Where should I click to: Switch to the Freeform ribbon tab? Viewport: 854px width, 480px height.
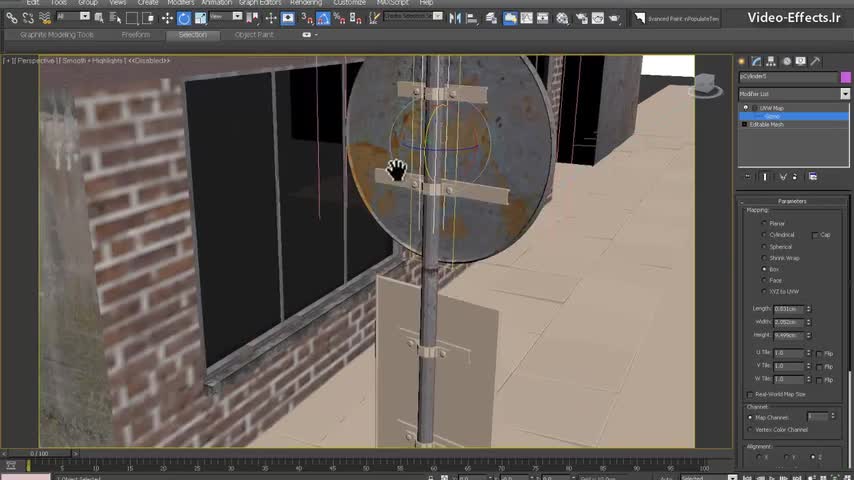click(136, 35)
